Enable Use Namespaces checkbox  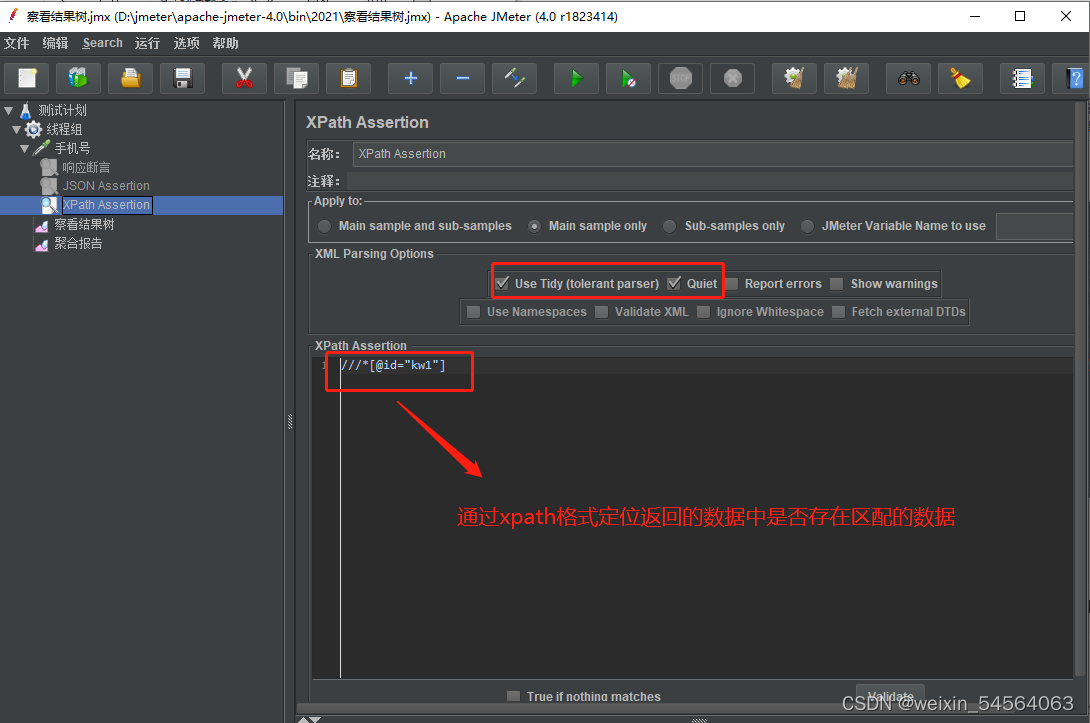pos(473,311)
